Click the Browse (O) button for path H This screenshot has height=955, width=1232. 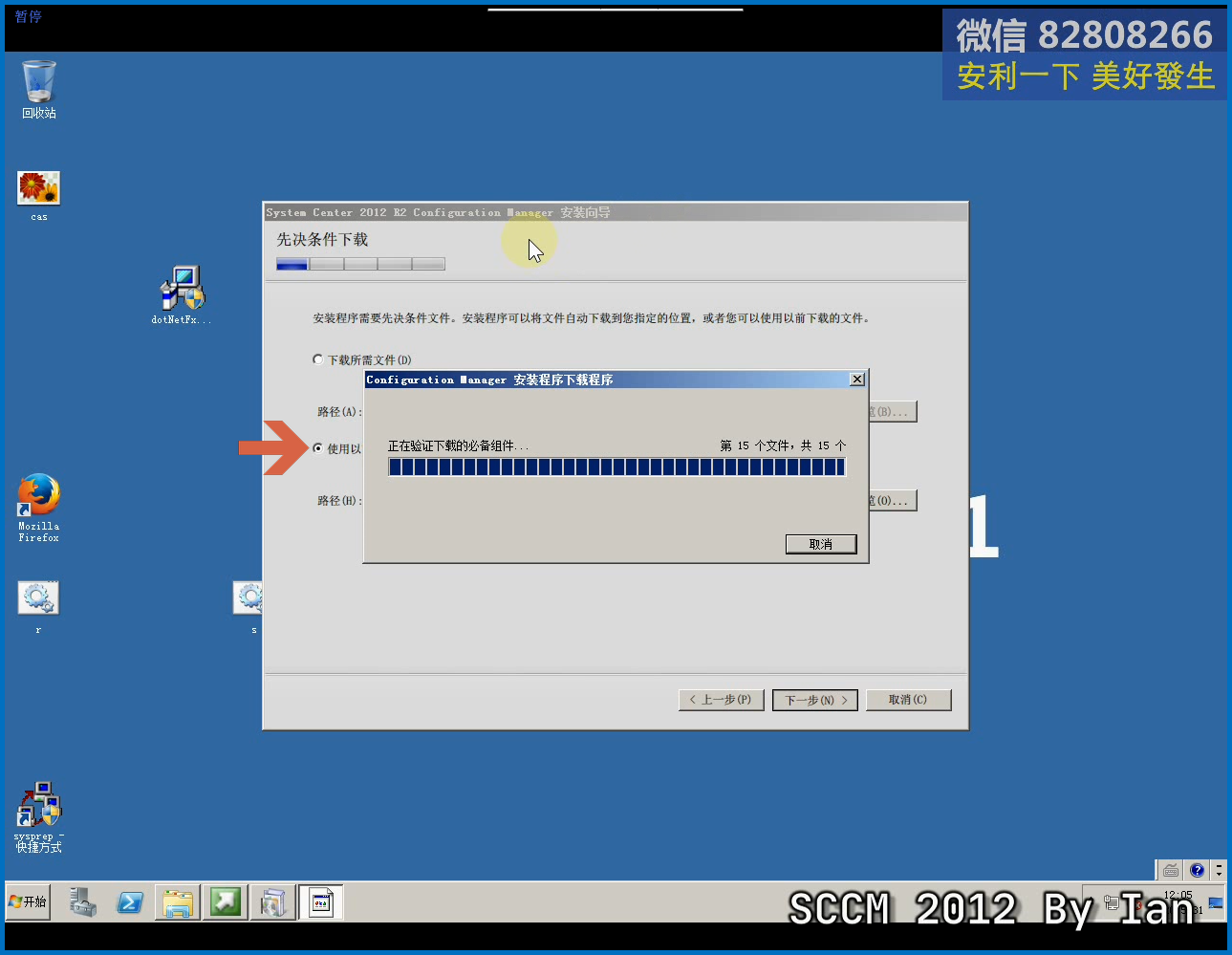[893, 500]
